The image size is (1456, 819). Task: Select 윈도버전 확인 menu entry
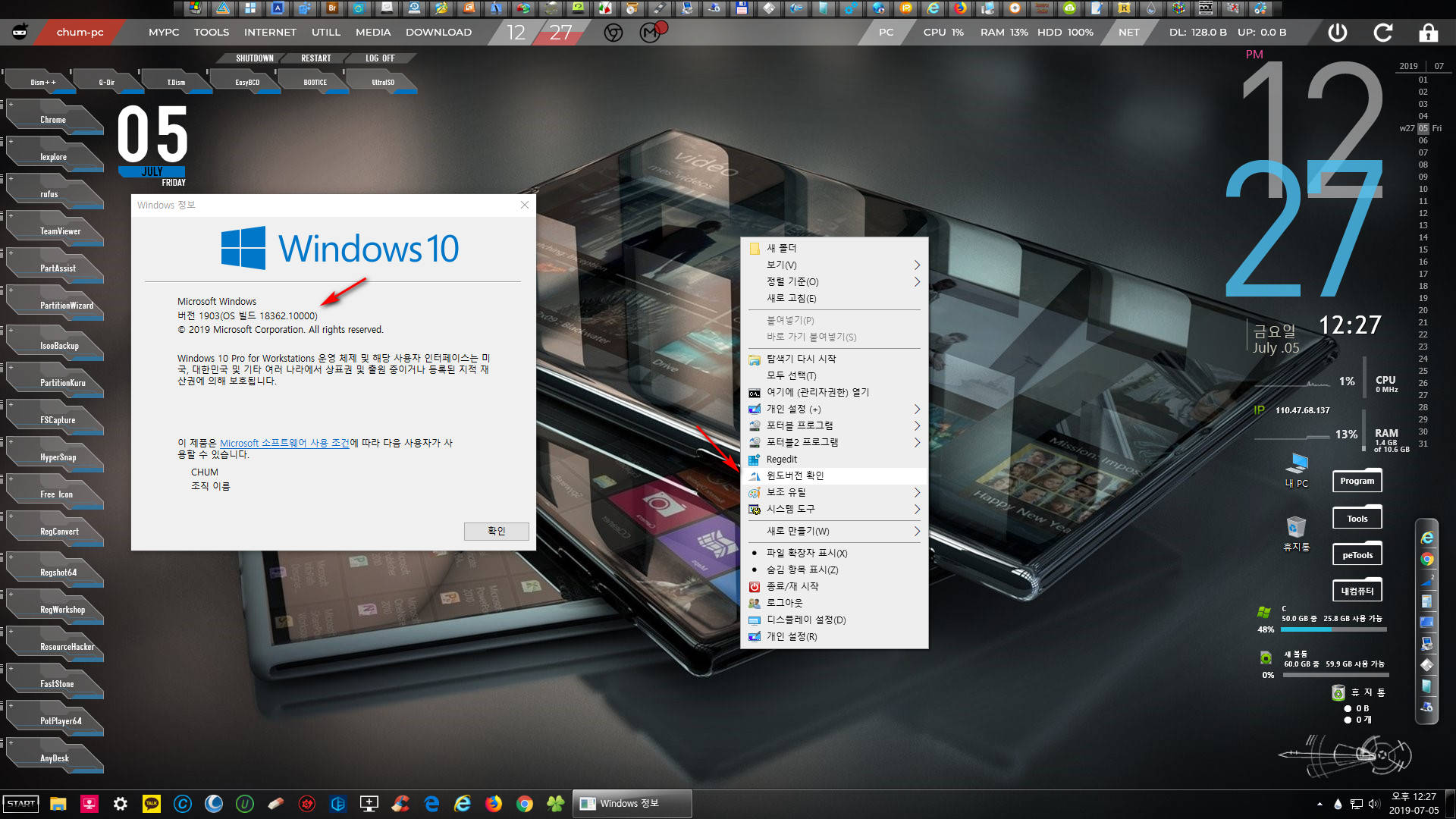pyautogui.click(x=834, y=475)
